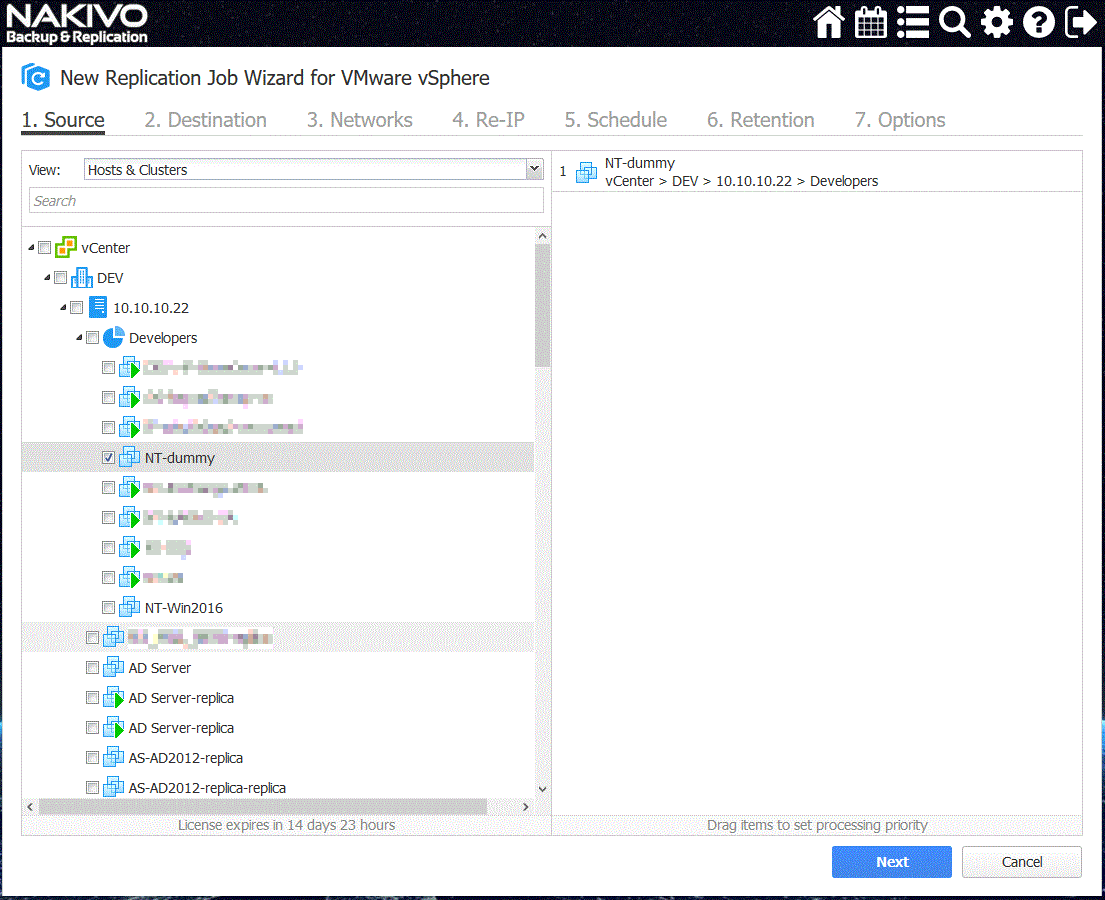Click the 10.10.10.22 host icon
This screenshot has width=1105, height=900.
[98, 307]
